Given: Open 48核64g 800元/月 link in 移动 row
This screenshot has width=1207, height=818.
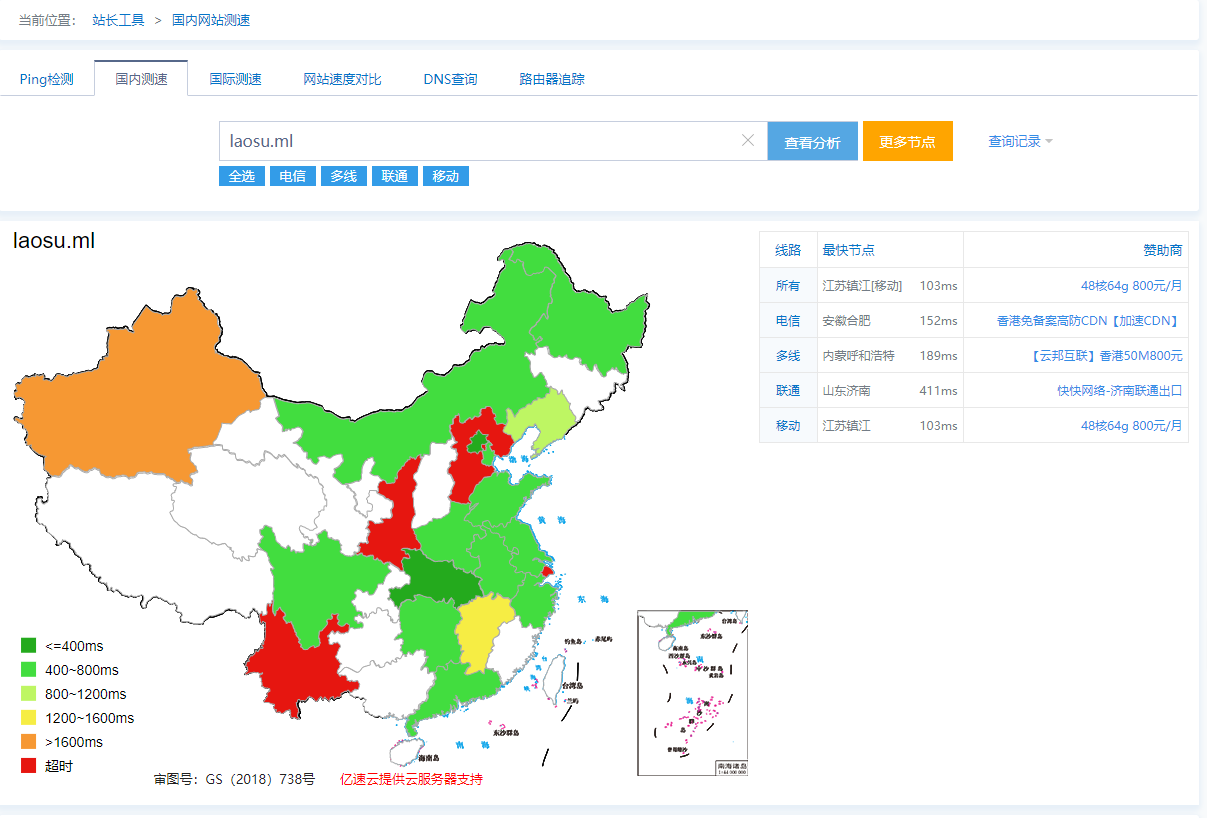Looking at the screenshot, I should [x=1132, y=426].
